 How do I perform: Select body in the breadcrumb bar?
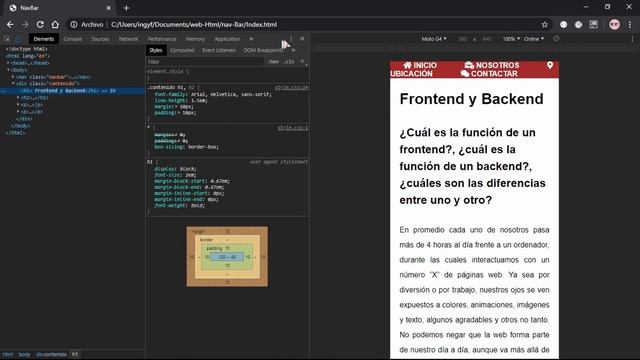click(24, 354)
